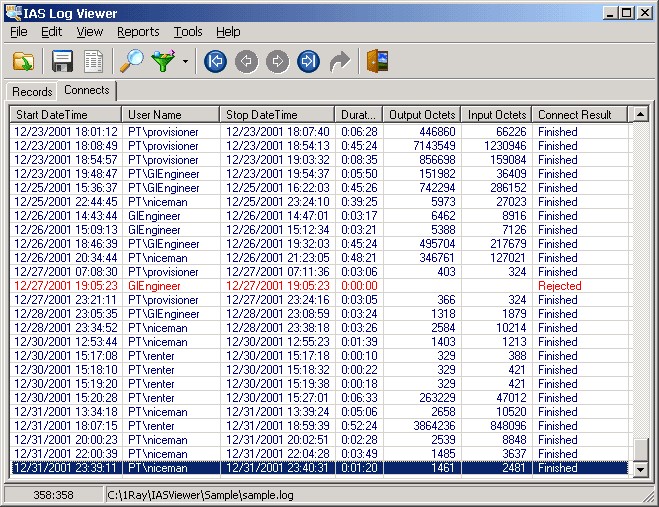This screenshot has width=659, height=507.
Task: Click the scrollbar down arrow
Action: pyautogui.click(x=641, y=469)
